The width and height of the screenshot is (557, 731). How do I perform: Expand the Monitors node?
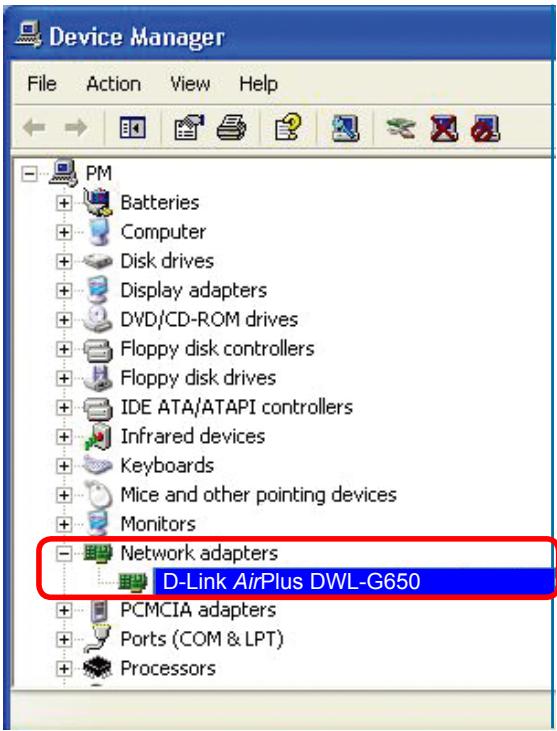pos(64,524)
